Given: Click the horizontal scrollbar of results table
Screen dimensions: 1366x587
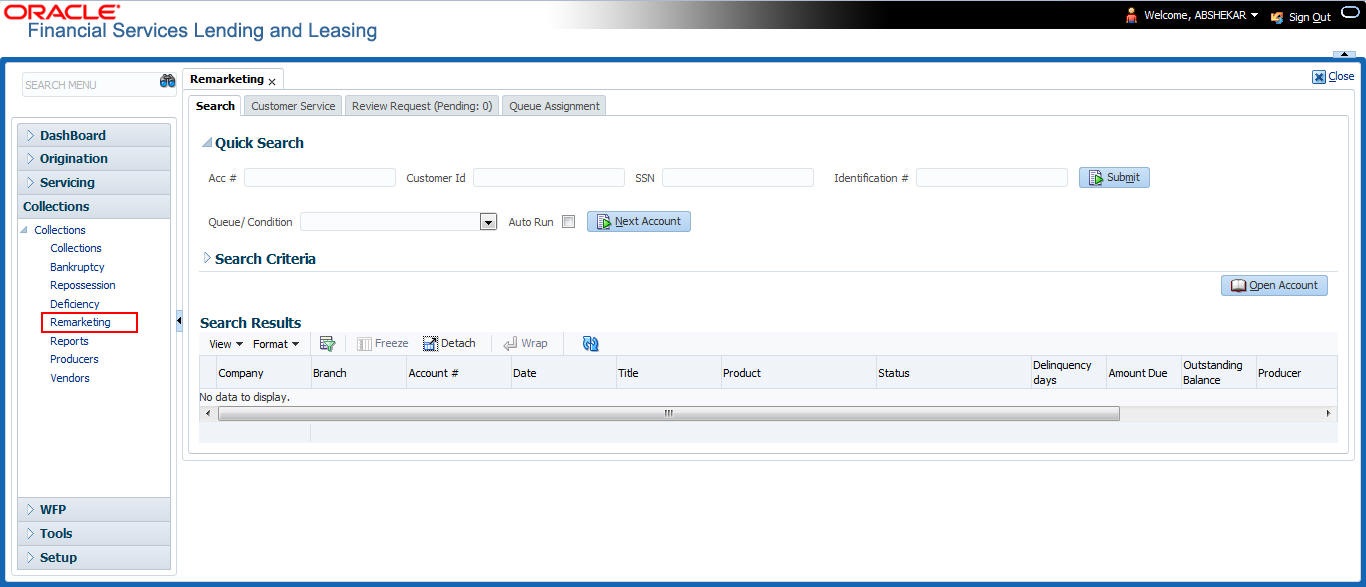Looking at the screenshot, I should (668, 413).
